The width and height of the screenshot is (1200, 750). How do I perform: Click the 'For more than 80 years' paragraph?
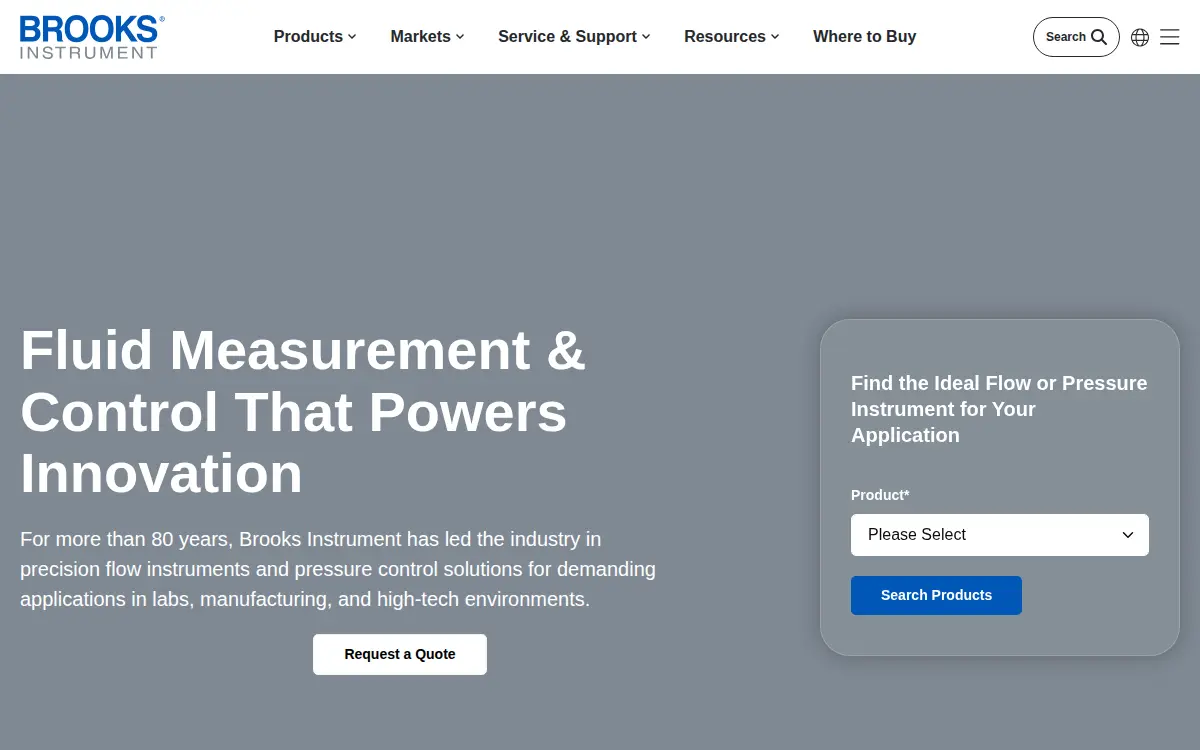(x=338, y=569)
